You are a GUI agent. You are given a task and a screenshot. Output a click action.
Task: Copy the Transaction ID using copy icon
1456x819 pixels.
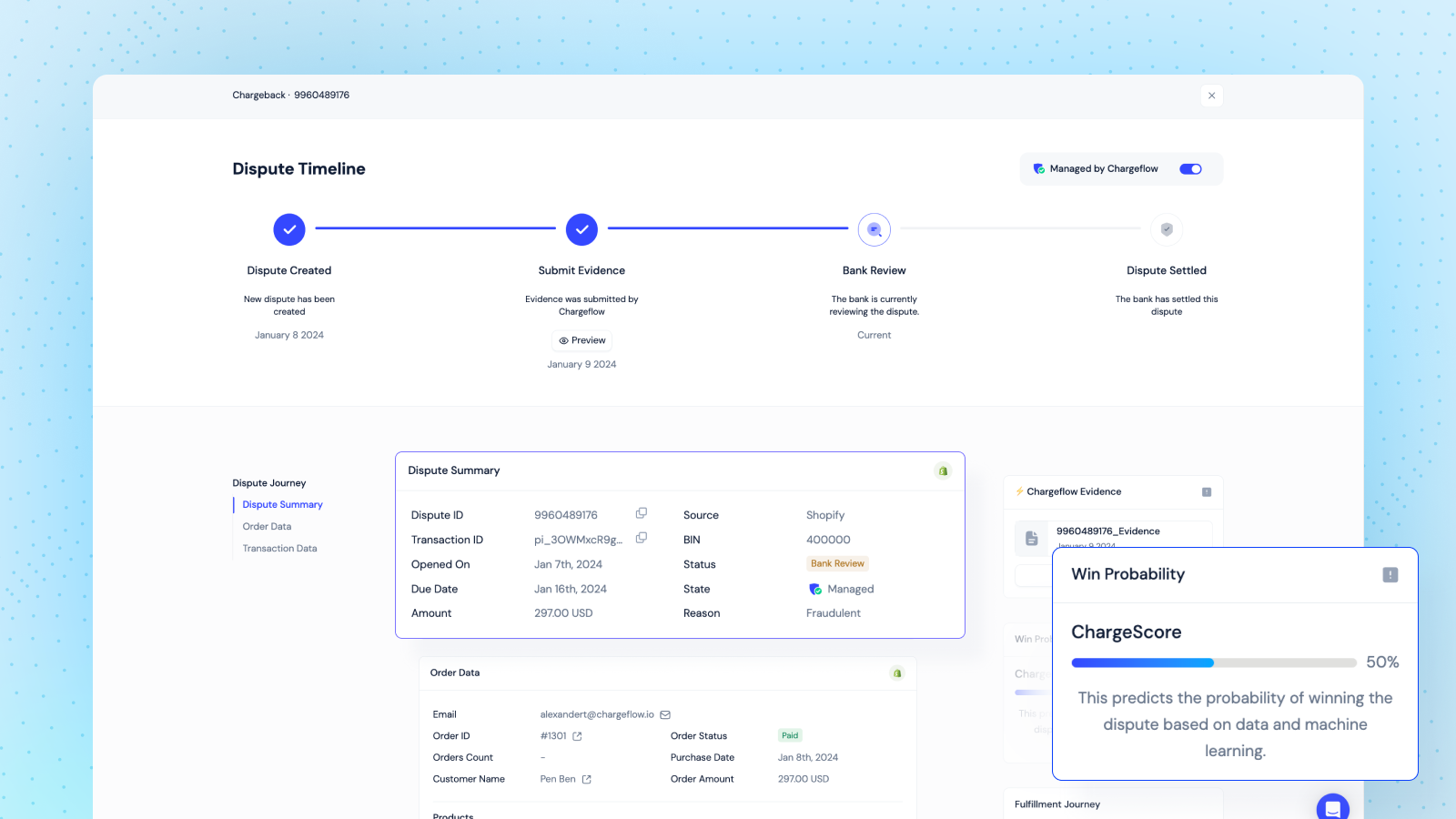click(642, 537)
